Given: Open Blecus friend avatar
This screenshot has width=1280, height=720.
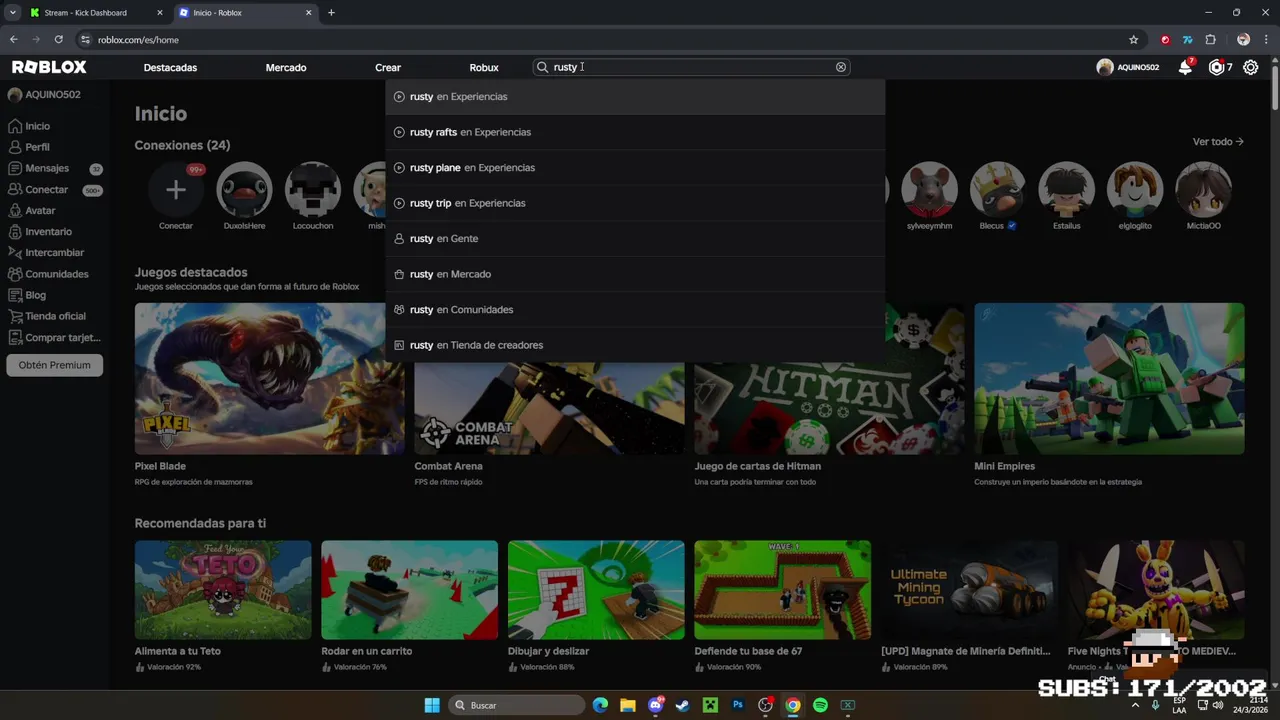Looking at the screenshot, I should [997, 190].
